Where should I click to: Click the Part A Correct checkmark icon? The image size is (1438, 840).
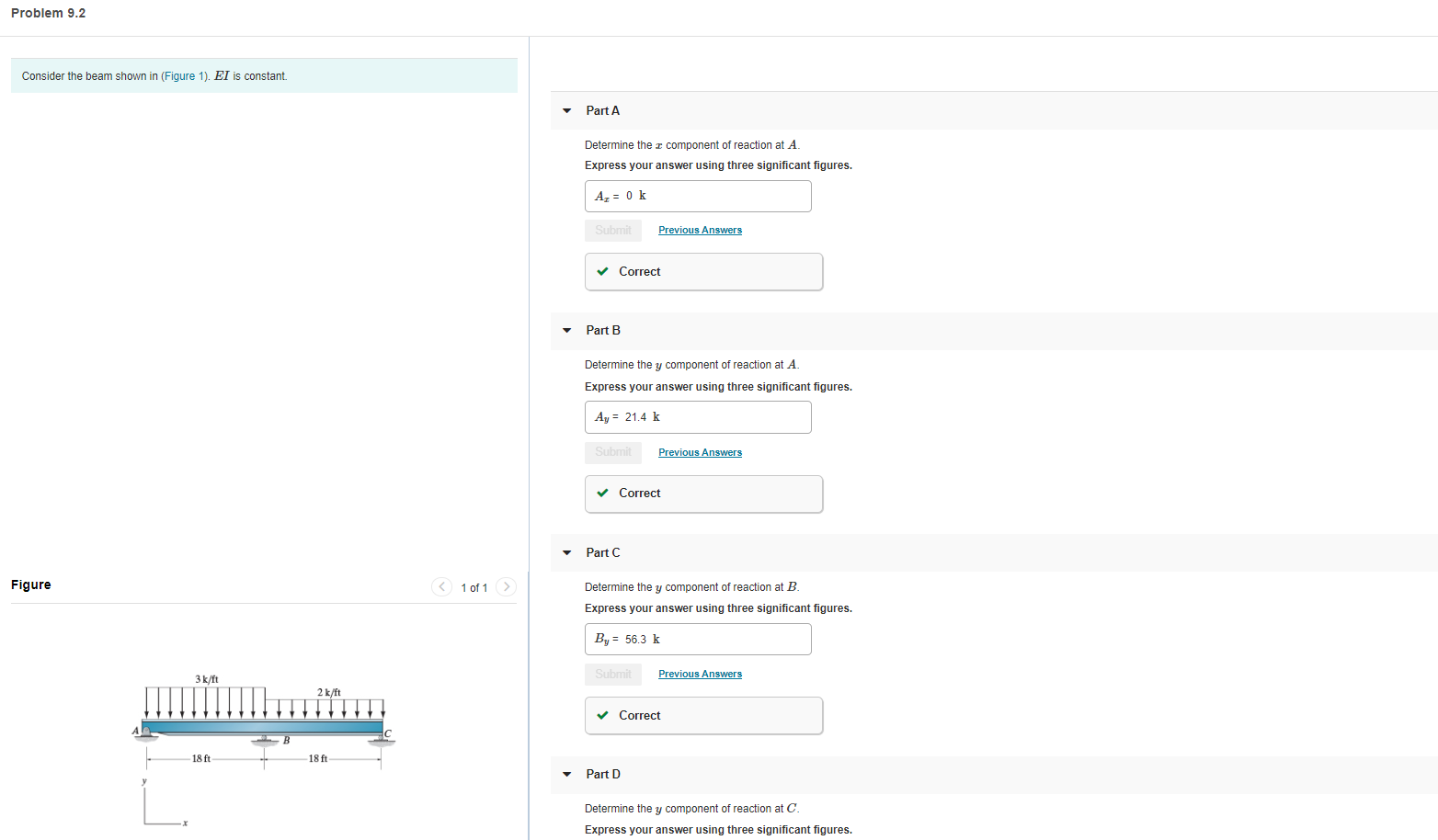(x=602, y=272)
